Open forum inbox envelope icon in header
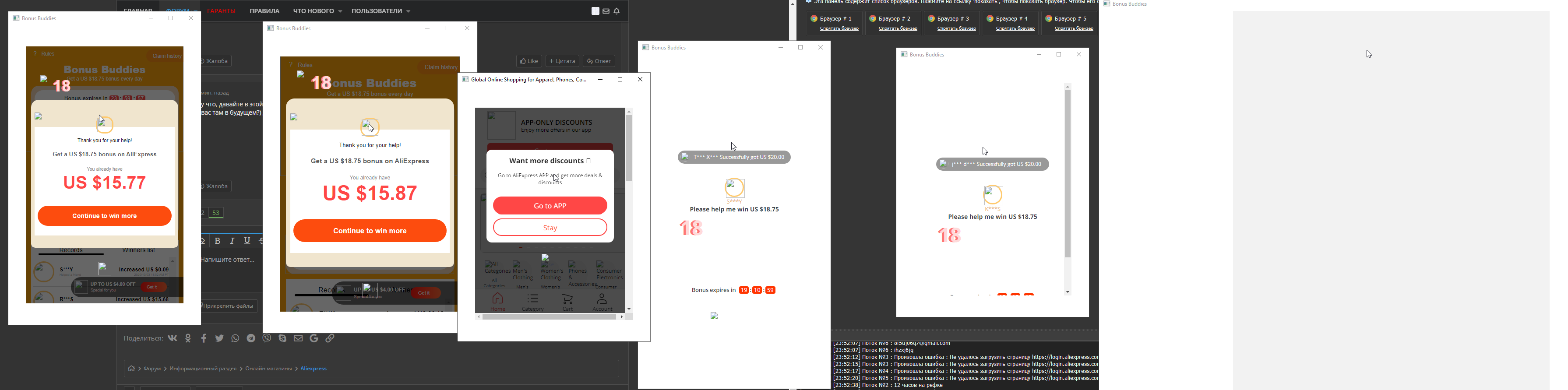The image size is (1568, 390). [606, 11]
